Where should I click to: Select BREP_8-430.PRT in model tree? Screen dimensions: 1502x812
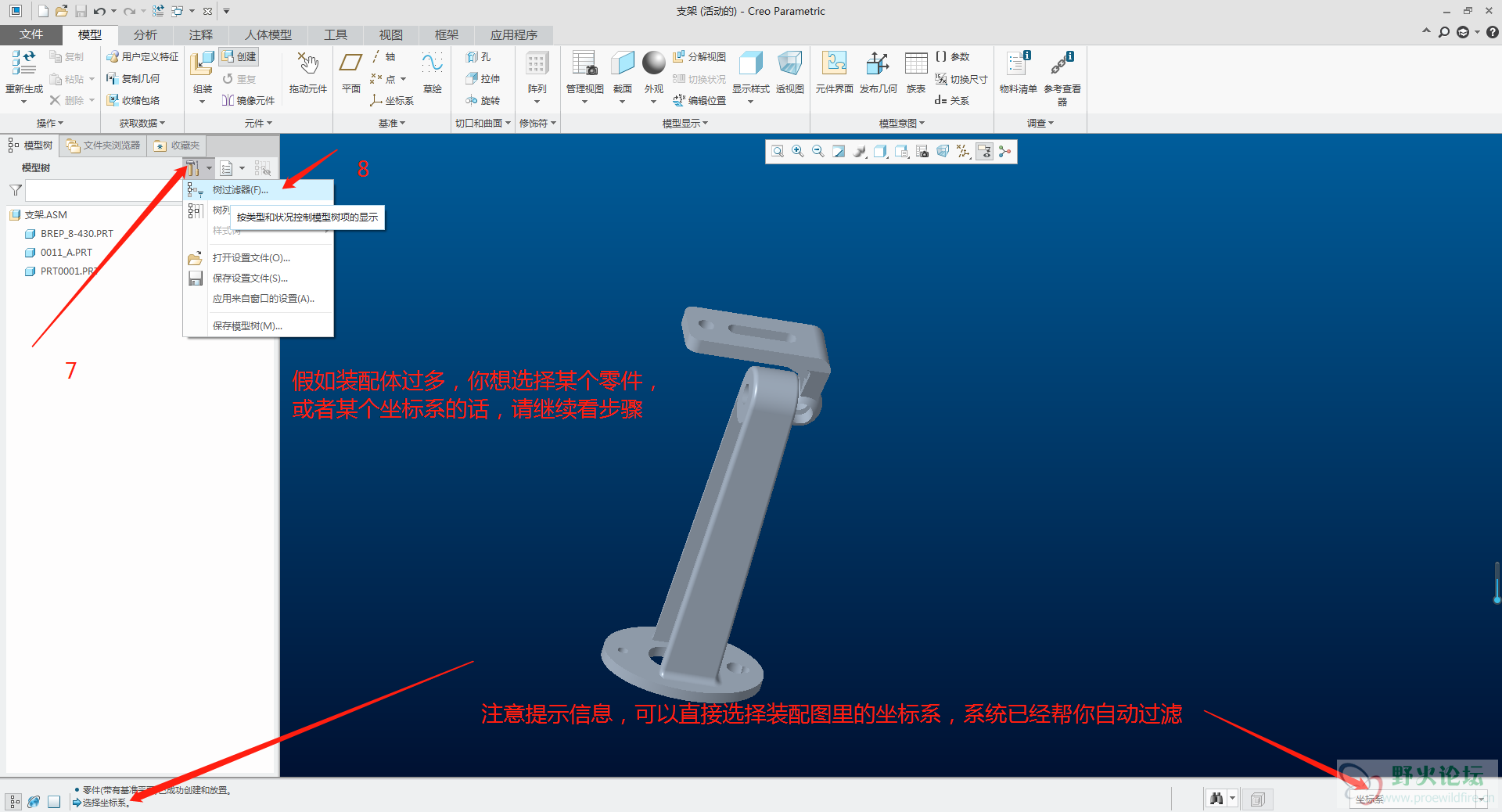click(x=70, y=233)
